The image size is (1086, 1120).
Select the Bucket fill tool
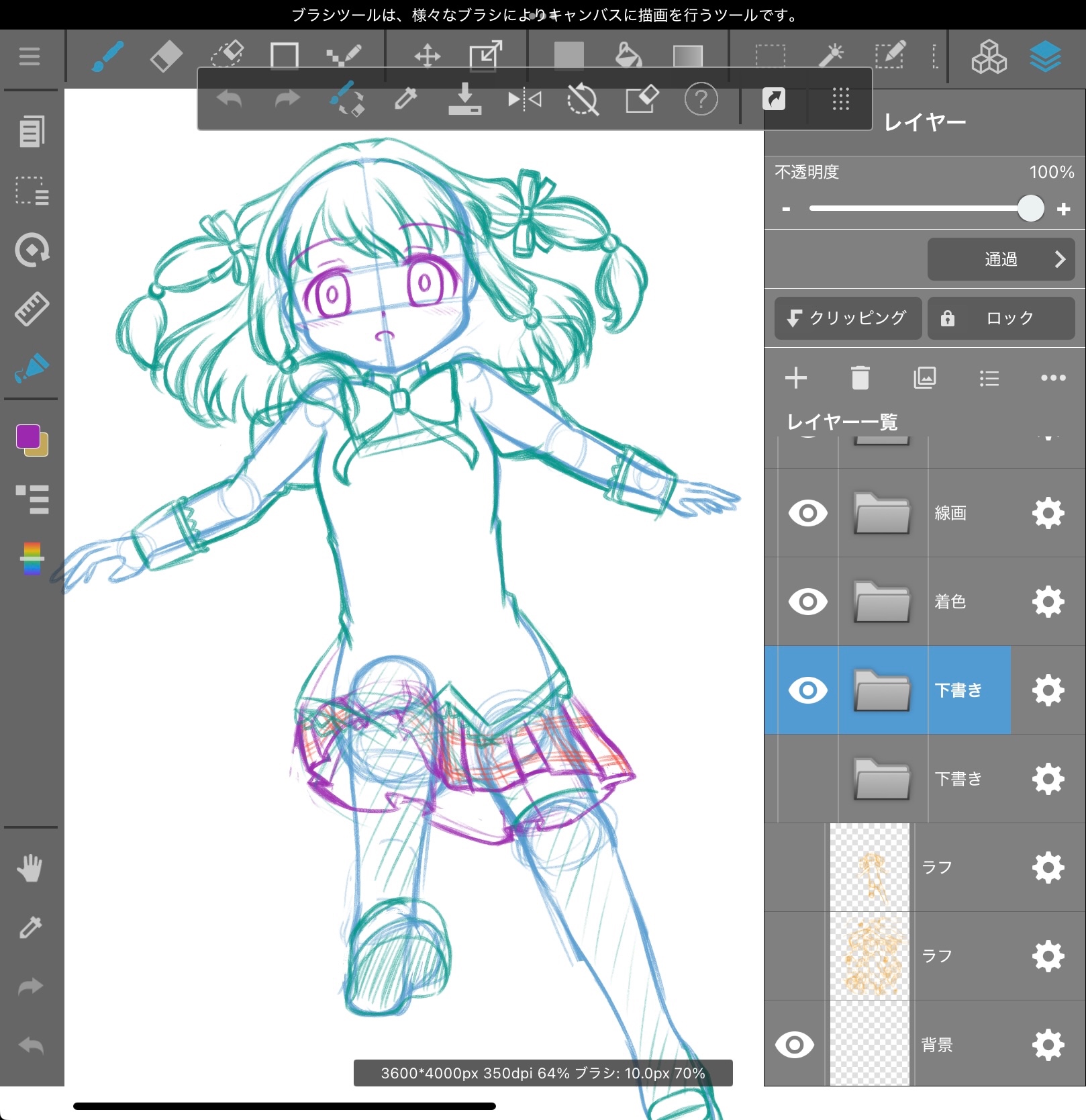tap(628, 56)
